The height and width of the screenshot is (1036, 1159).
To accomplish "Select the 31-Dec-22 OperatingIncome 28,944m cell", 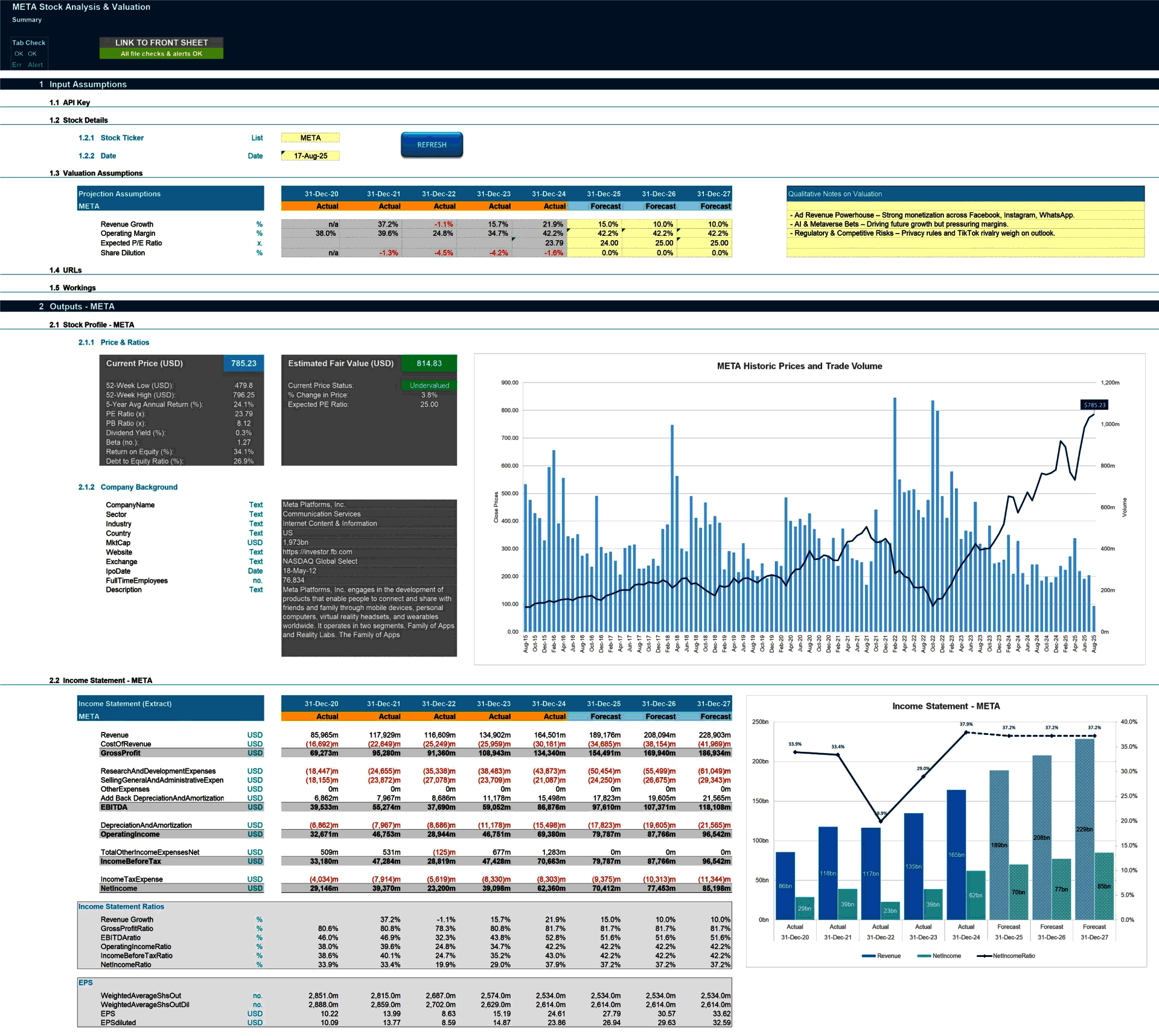I will 430,834.
